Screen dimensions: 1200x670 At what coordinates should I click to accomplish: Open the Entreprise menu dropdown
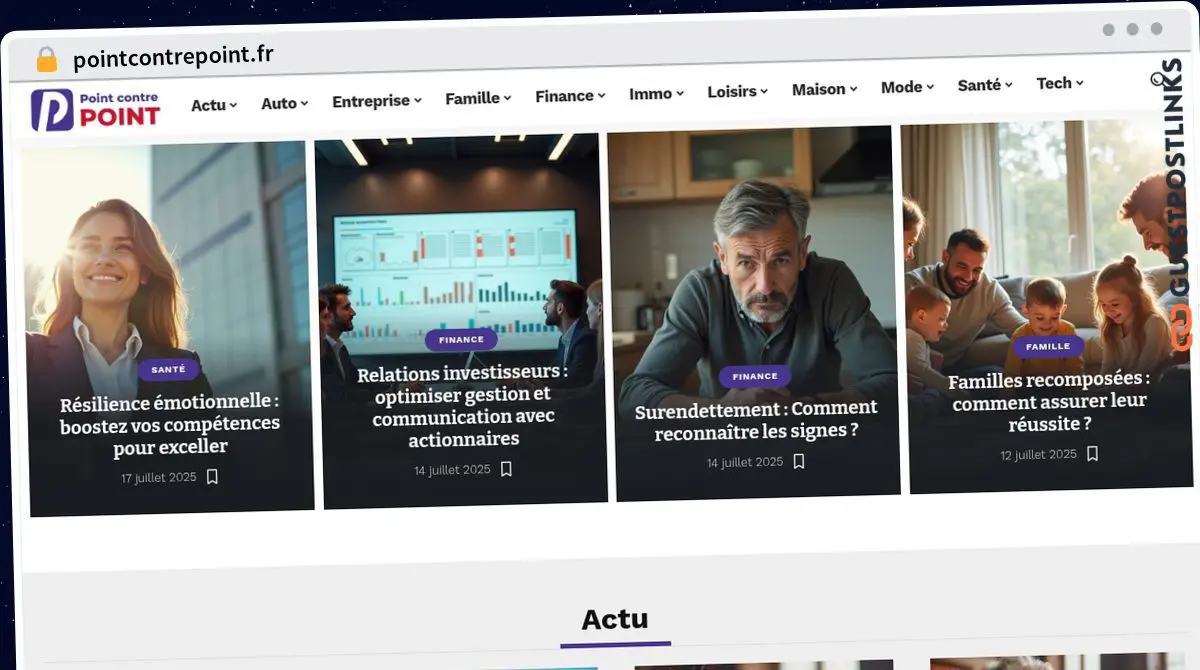point(376,101)
